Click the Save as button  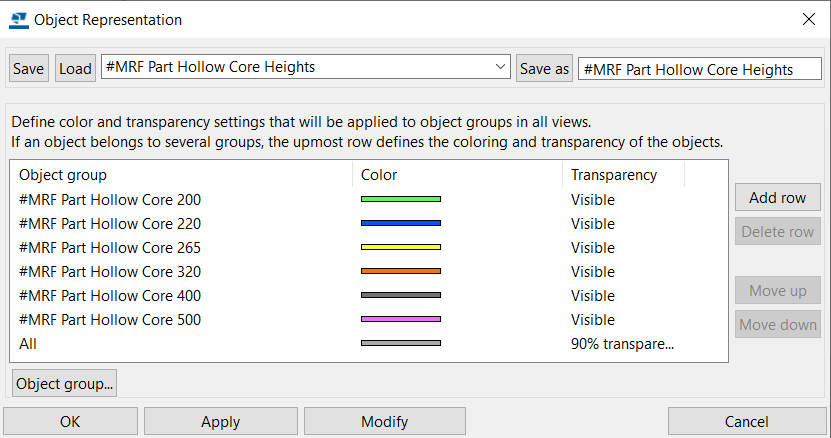544,68
